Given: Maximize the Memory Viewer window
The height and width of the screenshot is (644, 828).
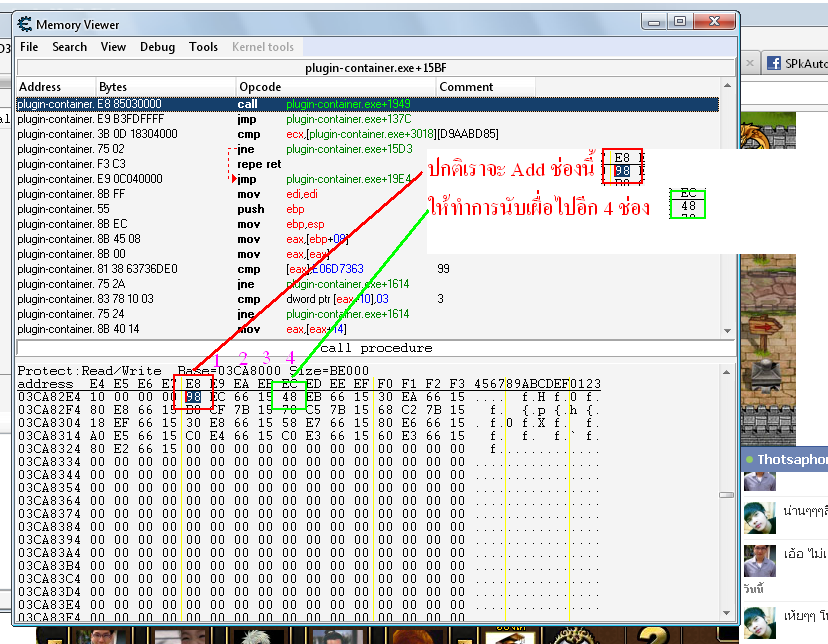Looking at the screenshot, I should coord(680,22).
